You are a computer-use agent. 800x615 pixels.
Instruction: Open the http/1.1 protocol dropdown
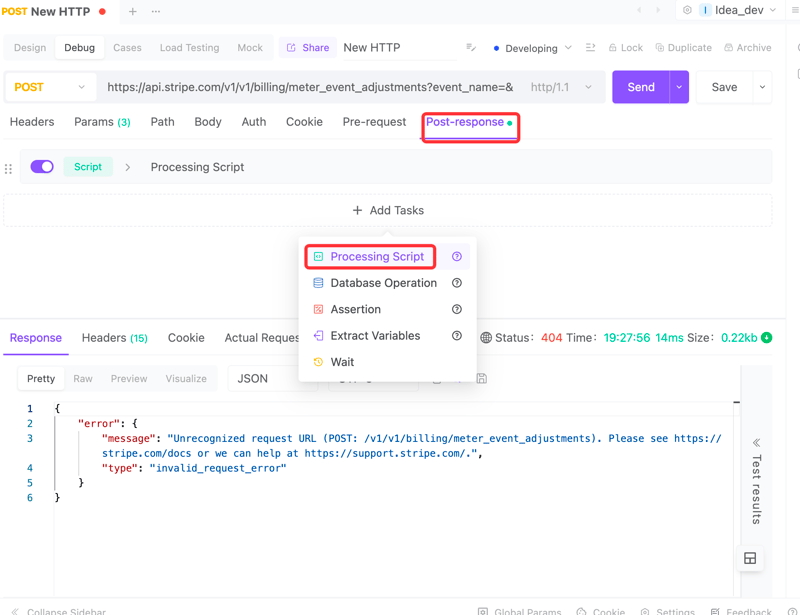pos(561,87)
